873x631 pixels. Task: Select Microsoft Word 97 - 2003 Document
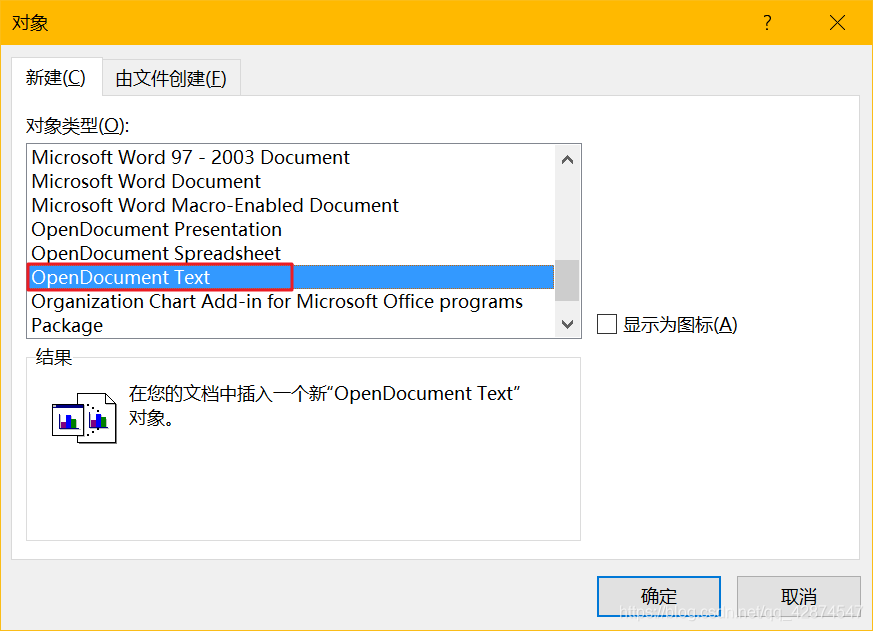(291, 158)
